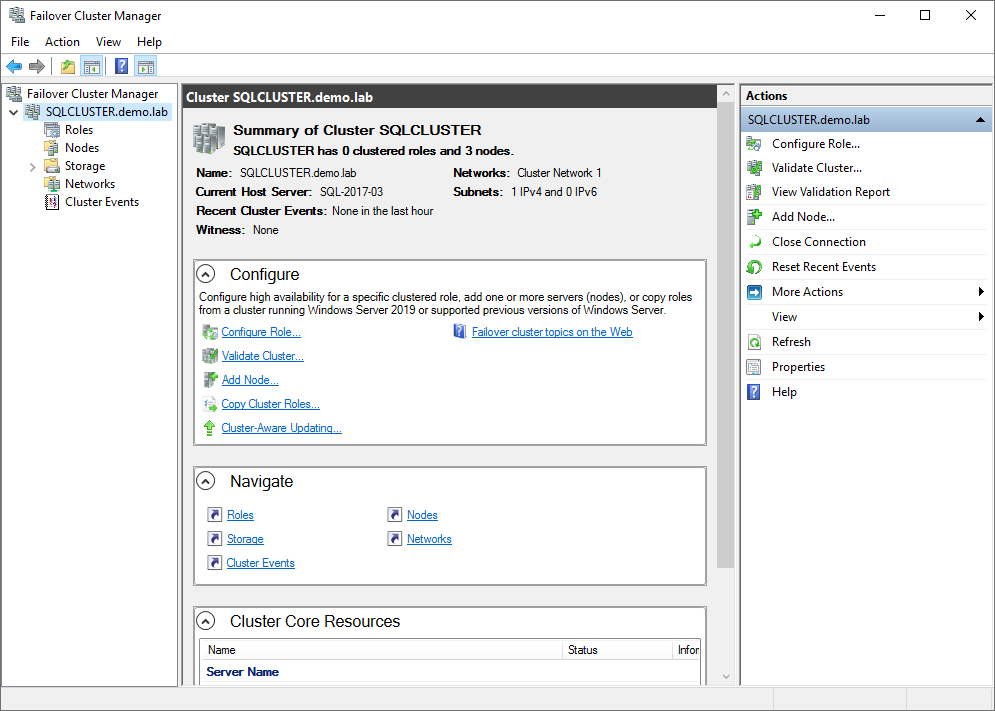
Task: Click the Copy Cluster Roles link
Action: point(270,403)
